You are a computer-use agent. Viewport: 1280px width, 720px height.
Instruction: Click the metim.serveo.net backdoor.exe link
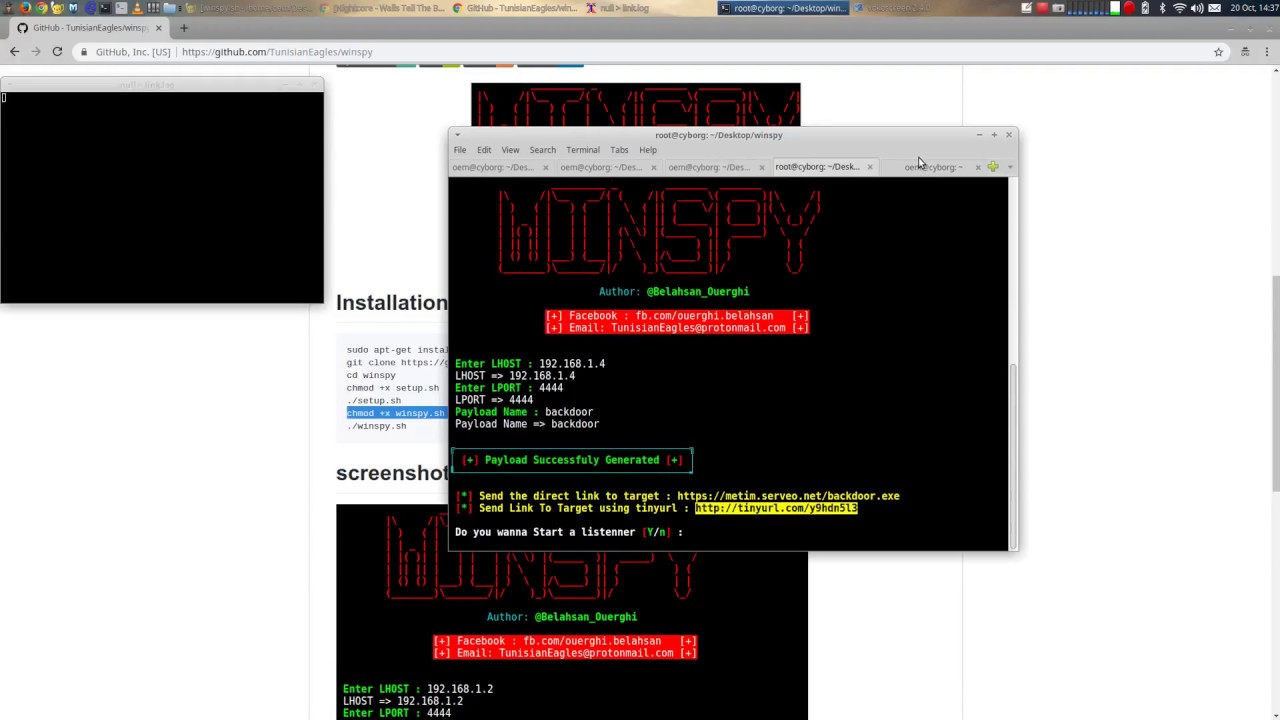click(788, 496)
